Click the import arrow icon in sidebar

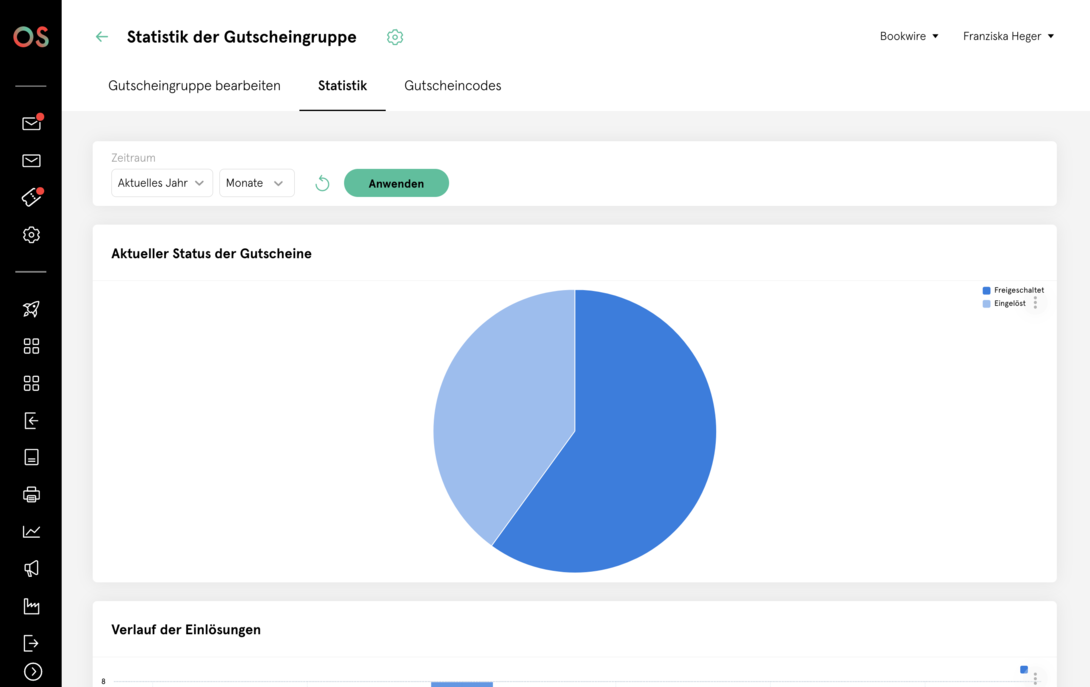(31, 421)
